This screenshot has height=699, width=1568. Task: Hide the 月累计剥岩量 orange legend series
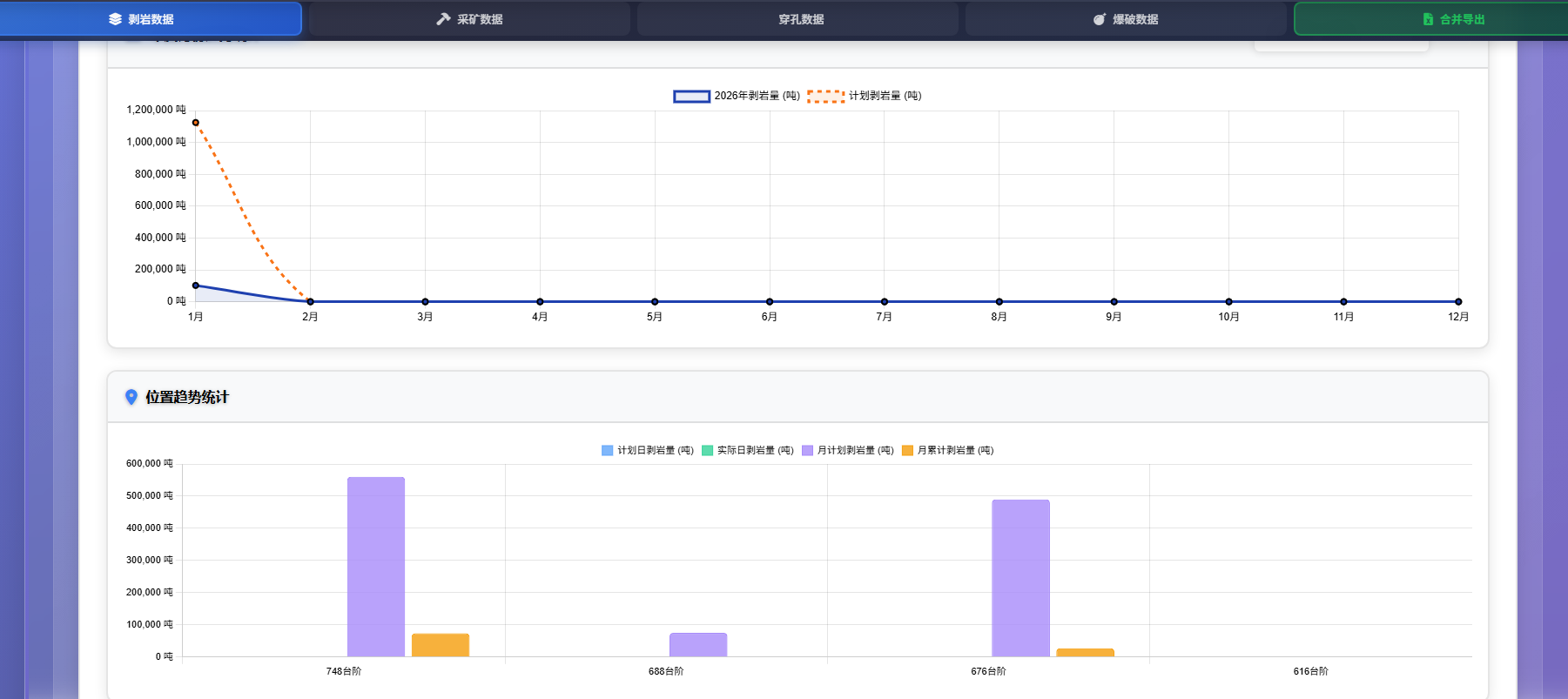907,451
